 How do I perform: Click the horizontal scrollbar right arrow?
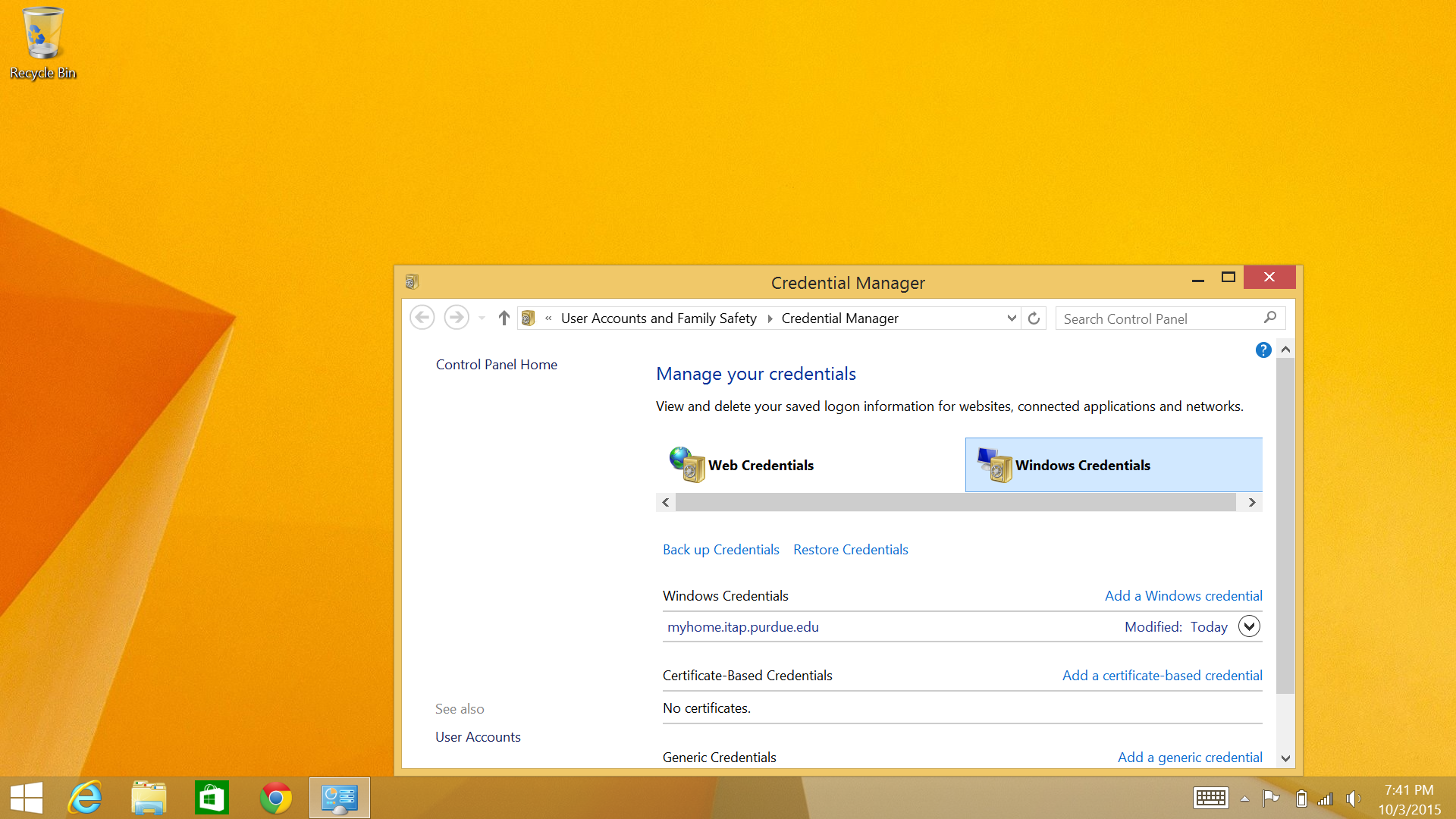(x=1252, y=502)
